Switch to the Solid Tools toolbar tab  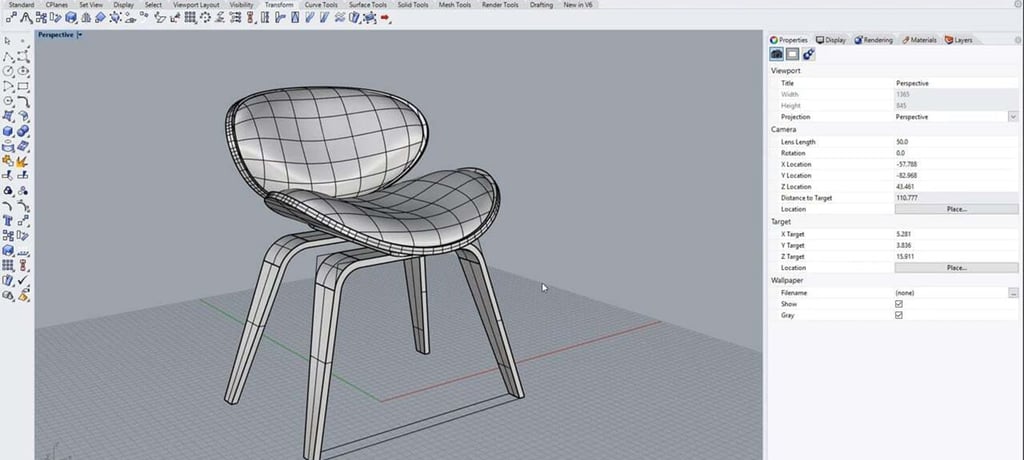pos(413,5)
